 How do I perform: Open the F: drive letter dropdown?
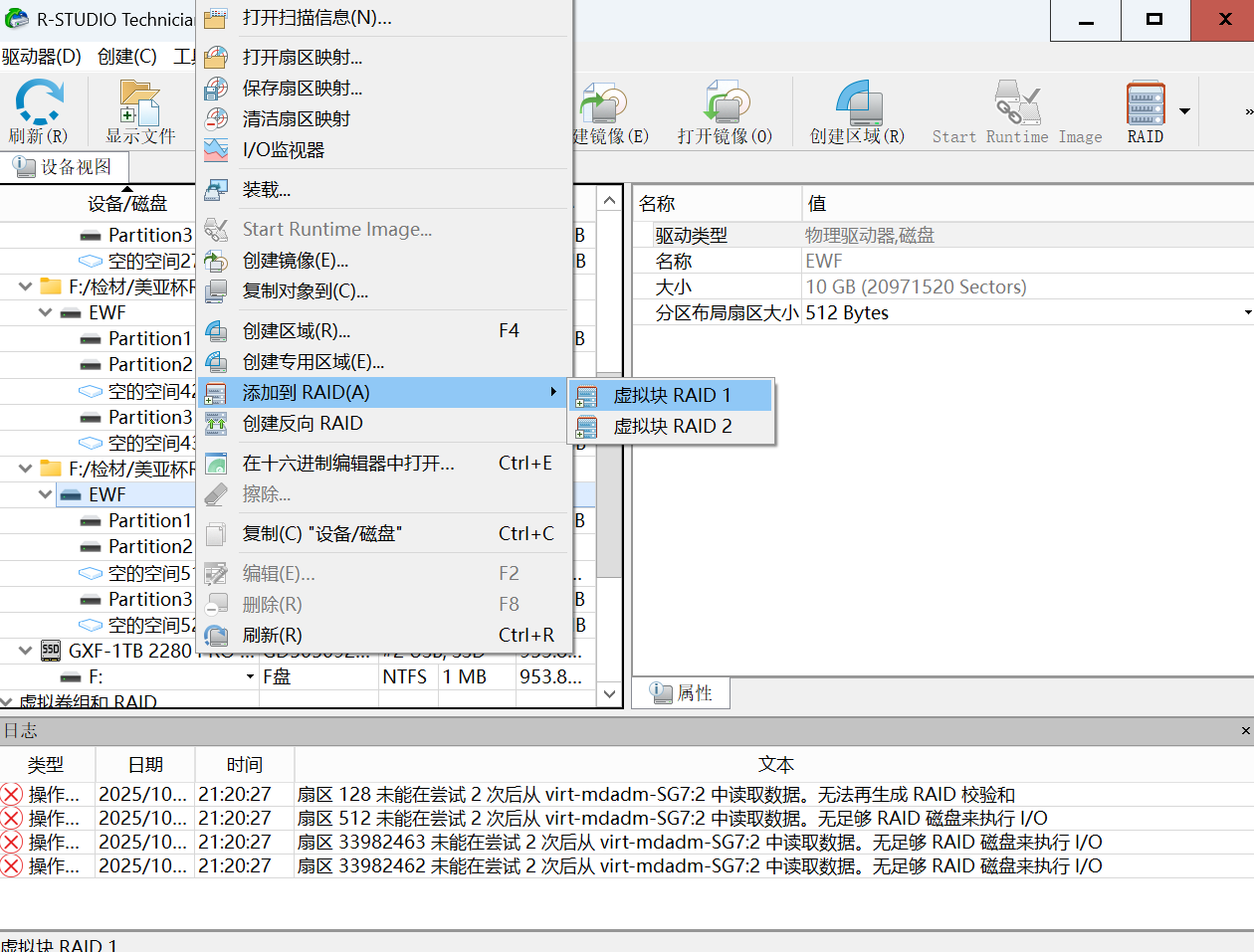click(x=250, y=677)
